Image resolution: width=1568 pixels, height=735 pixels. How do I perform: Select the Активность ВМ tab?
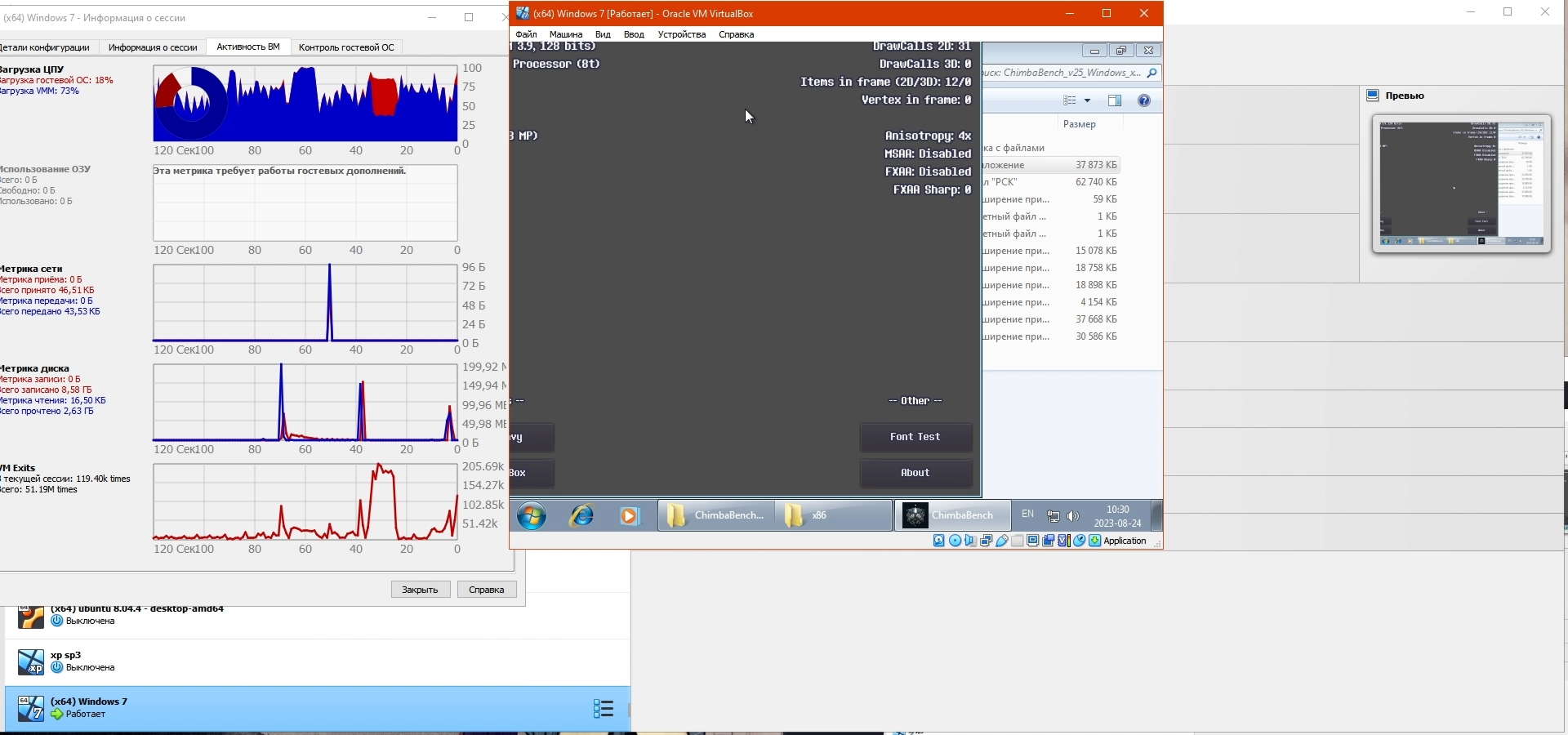[x=248, y=47]
